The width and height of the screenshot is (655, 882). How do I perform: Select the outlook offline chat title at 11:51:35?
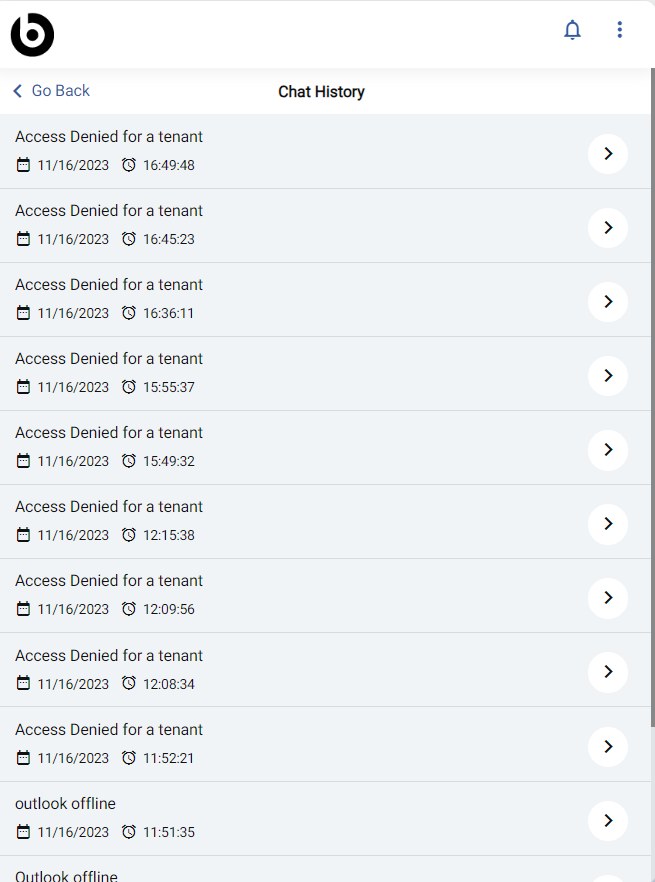(x=65, y=804)
